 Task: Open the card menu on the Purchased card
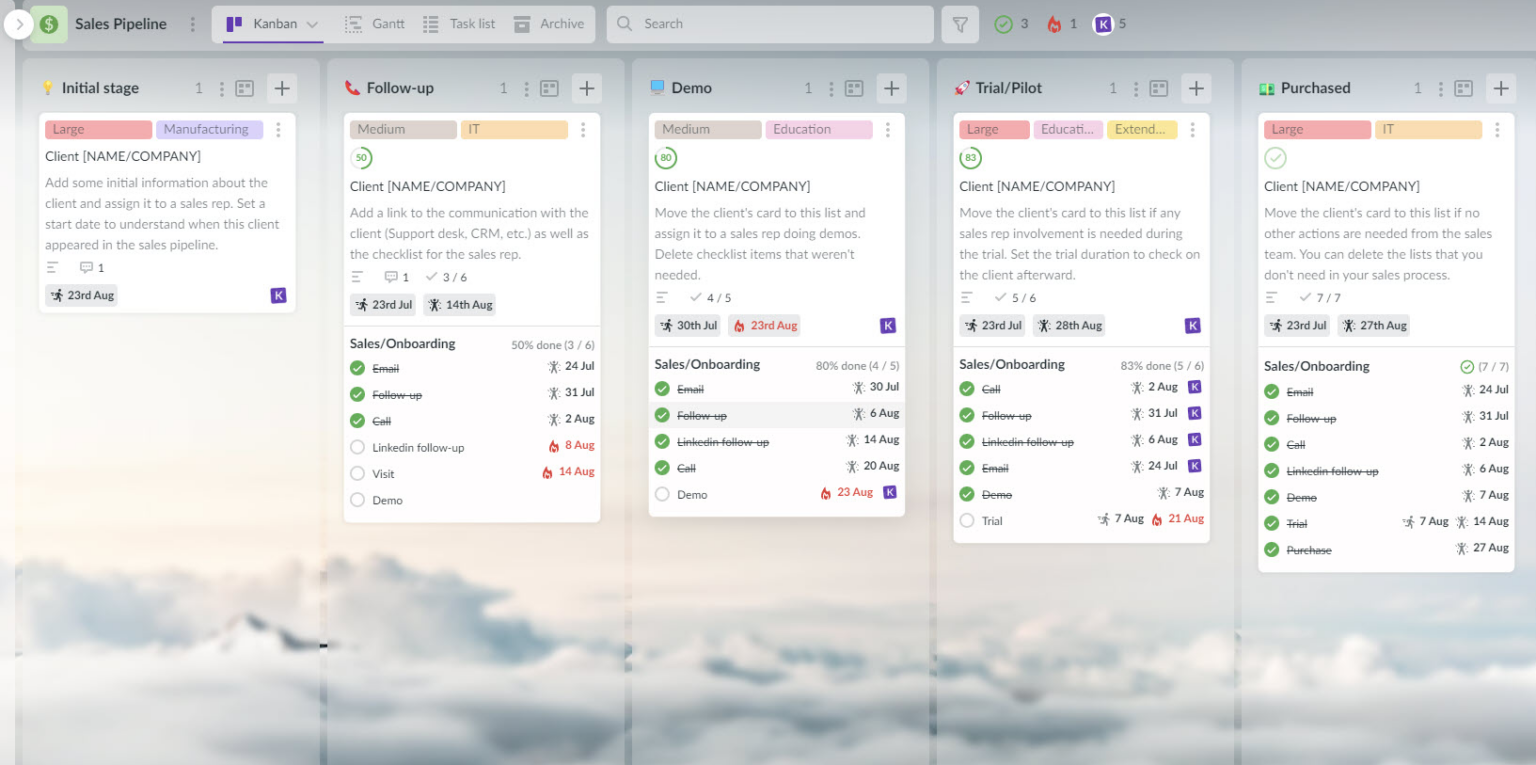[x=1497, y=129]
